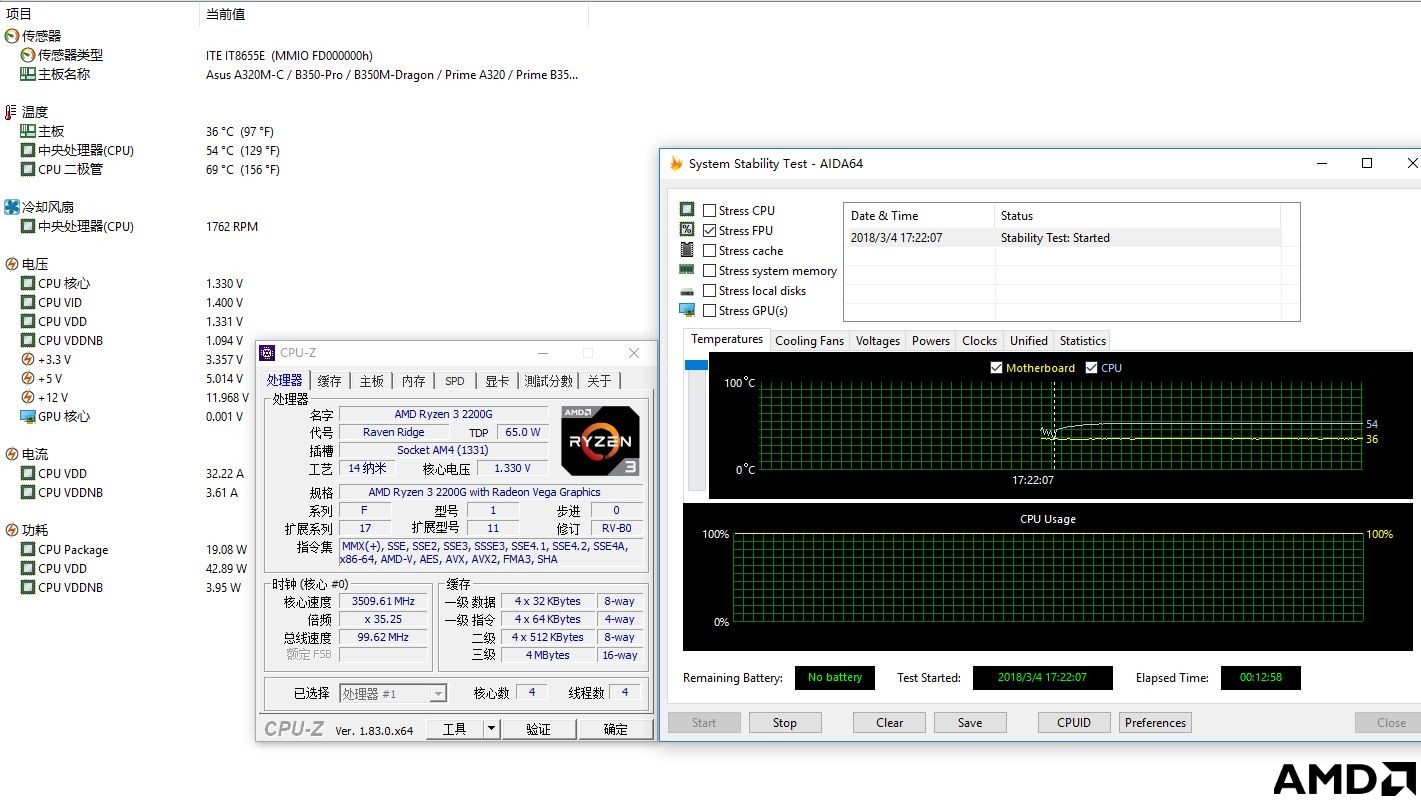Image resolution: width=1421 pixels, height=802 pixels.
Task: Open the 内存 tab in CPU-Z
Action: click(414, 381)
